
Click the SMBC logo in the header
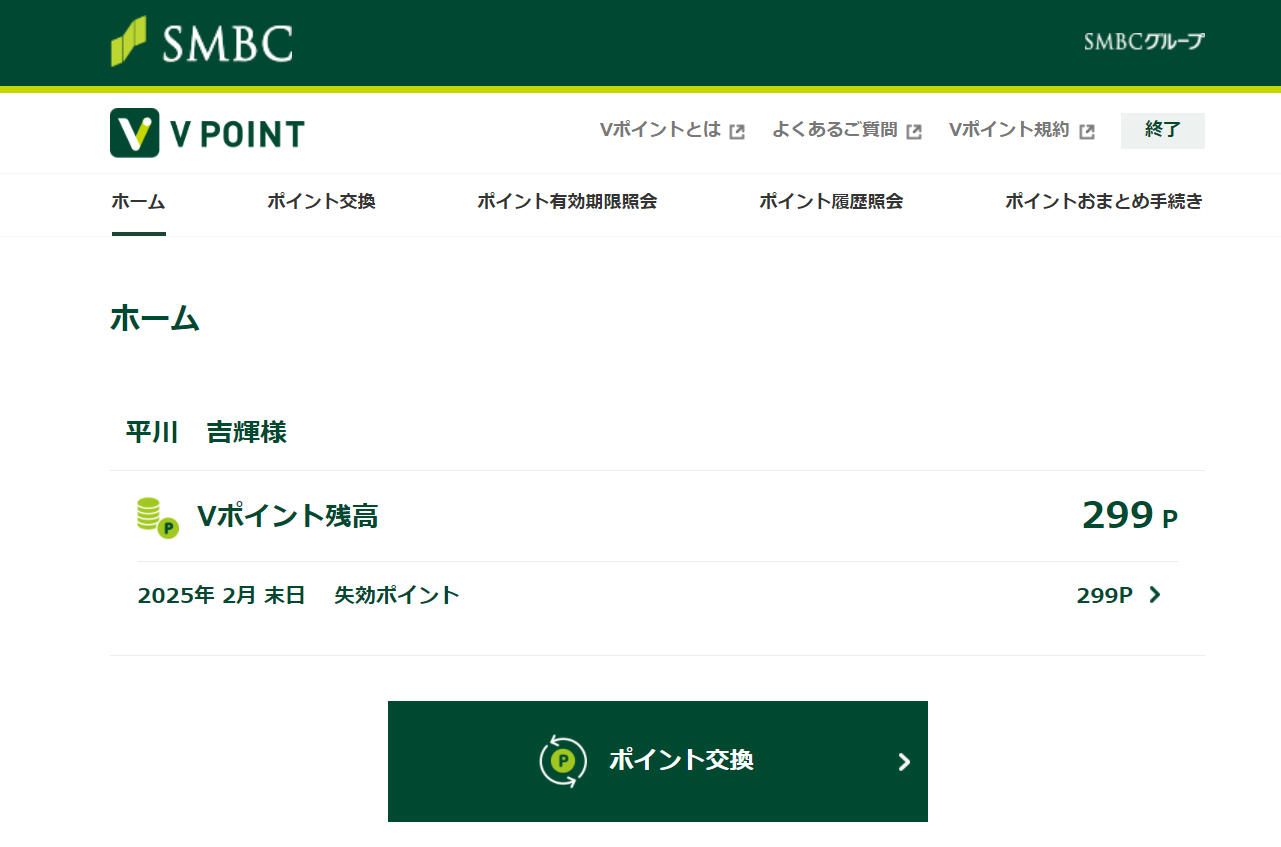click(x=201, y=42)
